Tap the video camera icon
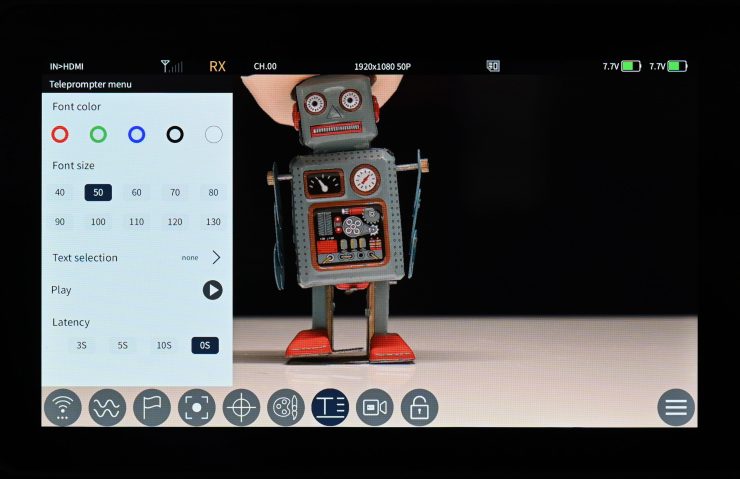This screenshot has width=740, height=479. (375, 407)
